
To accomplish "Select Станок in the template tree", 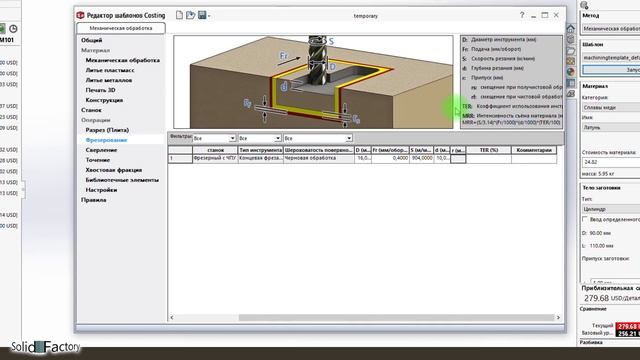I will tap(91, 110).
